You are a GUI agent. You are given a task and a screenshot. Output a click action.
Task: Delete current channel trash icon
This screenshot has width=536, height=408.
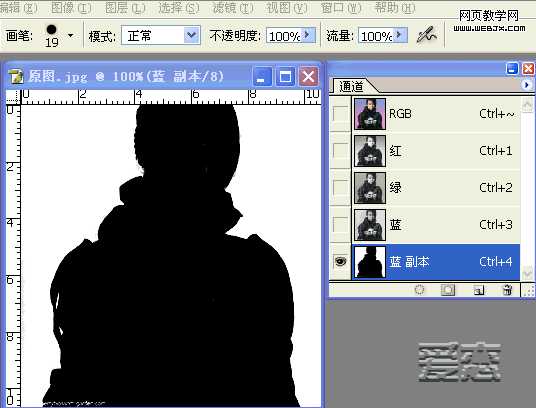(x=508, y=290)
